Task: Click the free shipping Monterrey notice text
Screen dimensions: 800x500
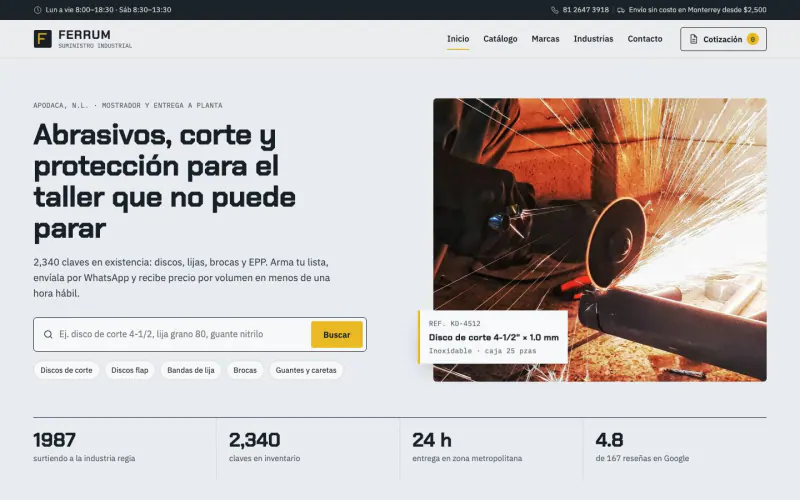Action: [x=697, y=10]
